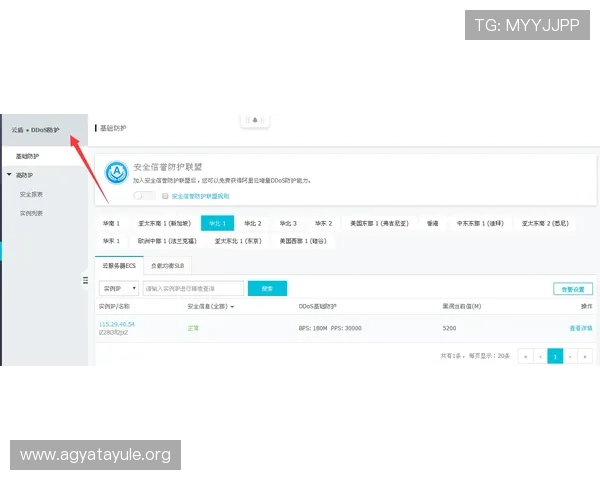Image resolution: width=600 pixels, height=480 pixels.
Task: Choose region 中东东部 1 (迪拜)
Action: tap(480, 223)
